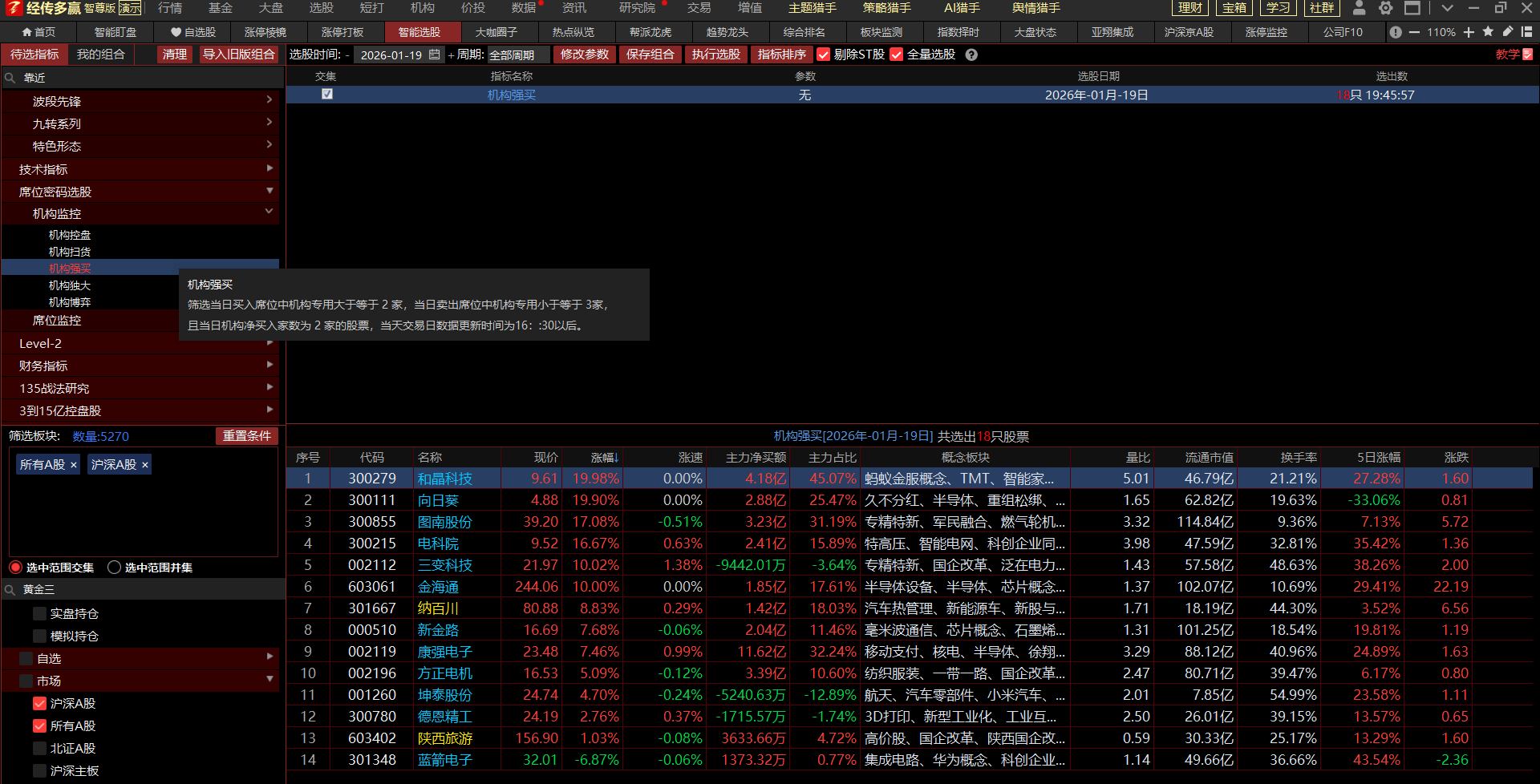Go to 首页 with the home icon
This screenshot has width=1540, height=784.
pos(26,32)
